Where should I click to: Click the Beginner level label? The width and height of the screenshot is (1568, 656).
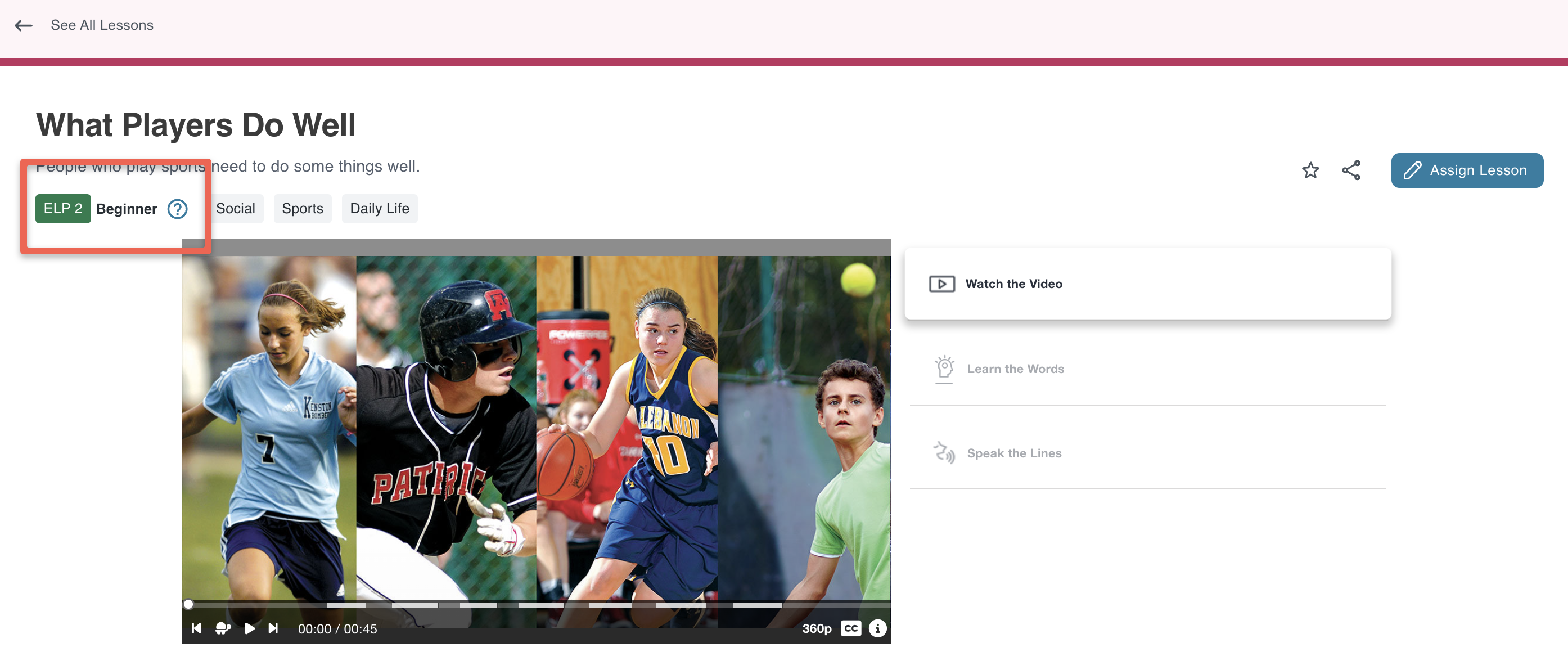pos(127,209)
